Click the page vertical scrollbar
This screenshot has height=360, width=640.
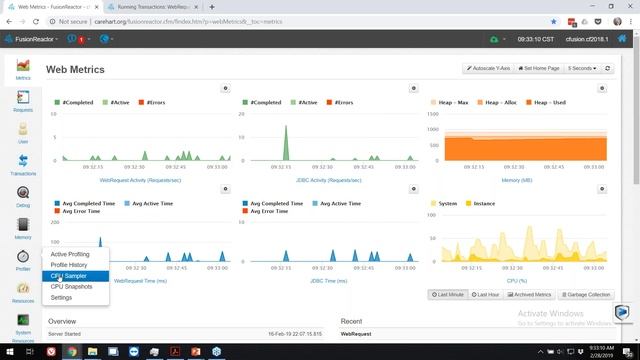point(636,110)
